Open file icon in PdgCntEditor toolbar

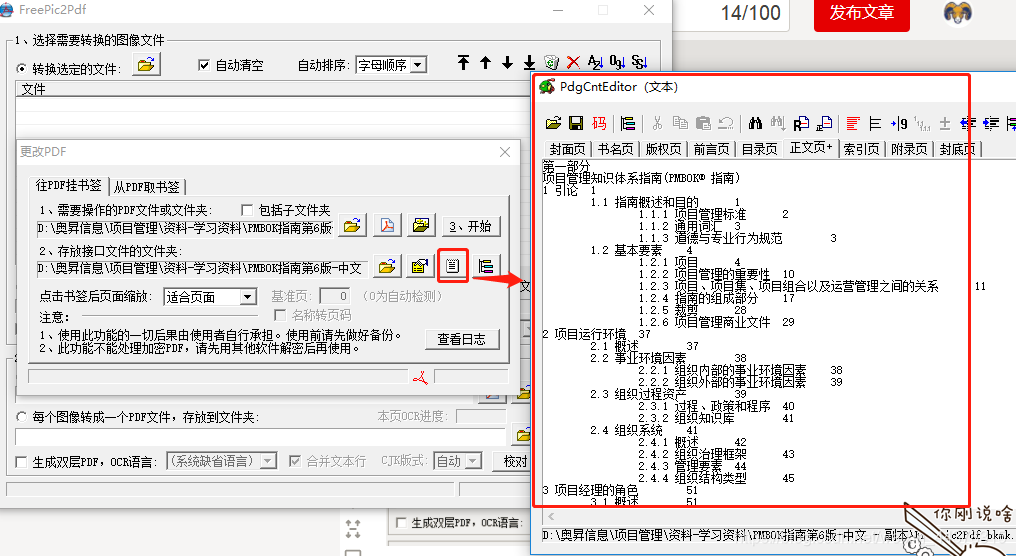tap(553, 123)
